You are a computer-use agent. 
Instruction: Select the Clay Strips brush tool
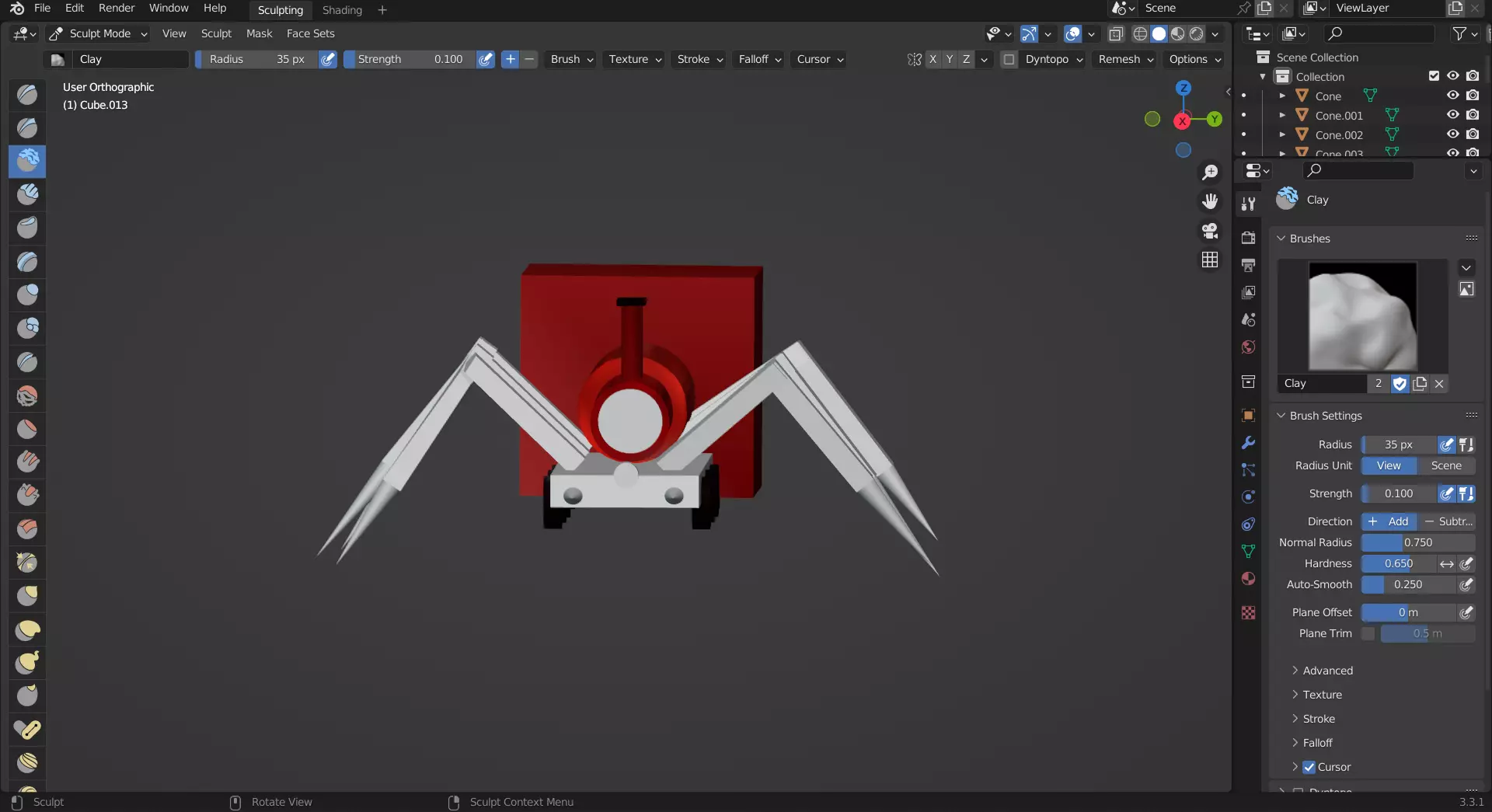click(27, 194)
